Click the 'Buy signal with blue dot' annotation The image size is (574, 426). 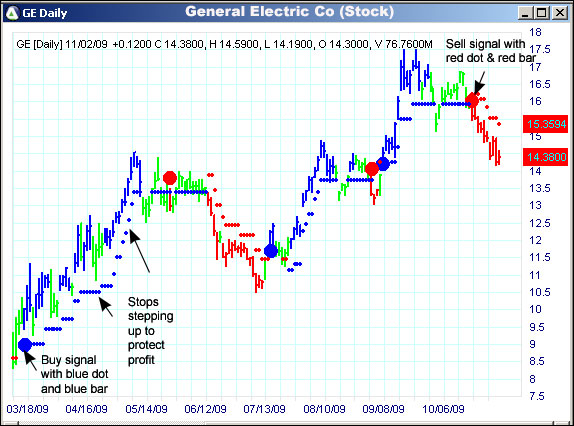tap(74, 374)
